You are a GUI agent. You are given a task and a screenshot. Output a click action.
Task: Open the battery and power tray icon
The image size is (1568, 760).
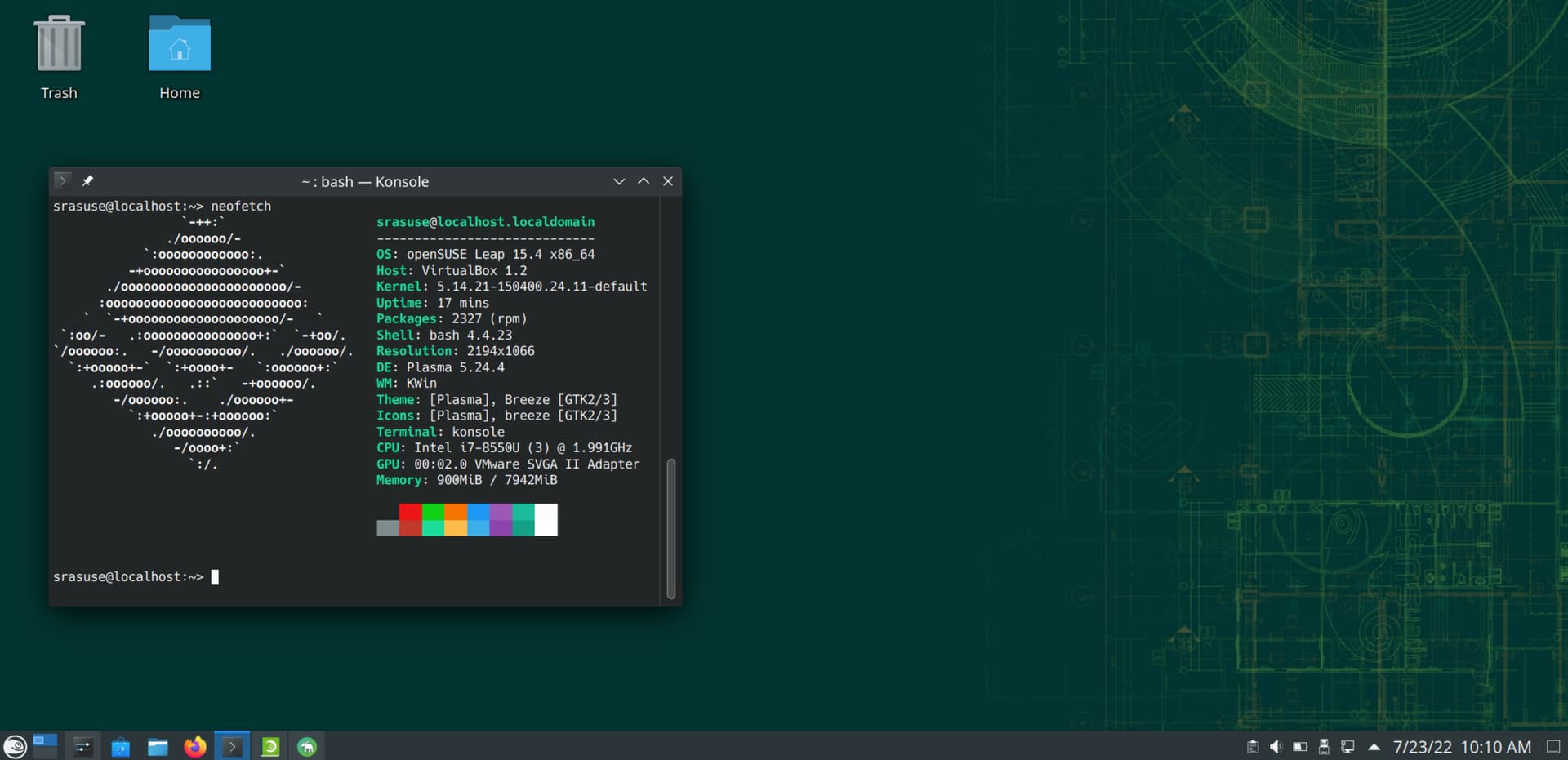pos(1300,747)
